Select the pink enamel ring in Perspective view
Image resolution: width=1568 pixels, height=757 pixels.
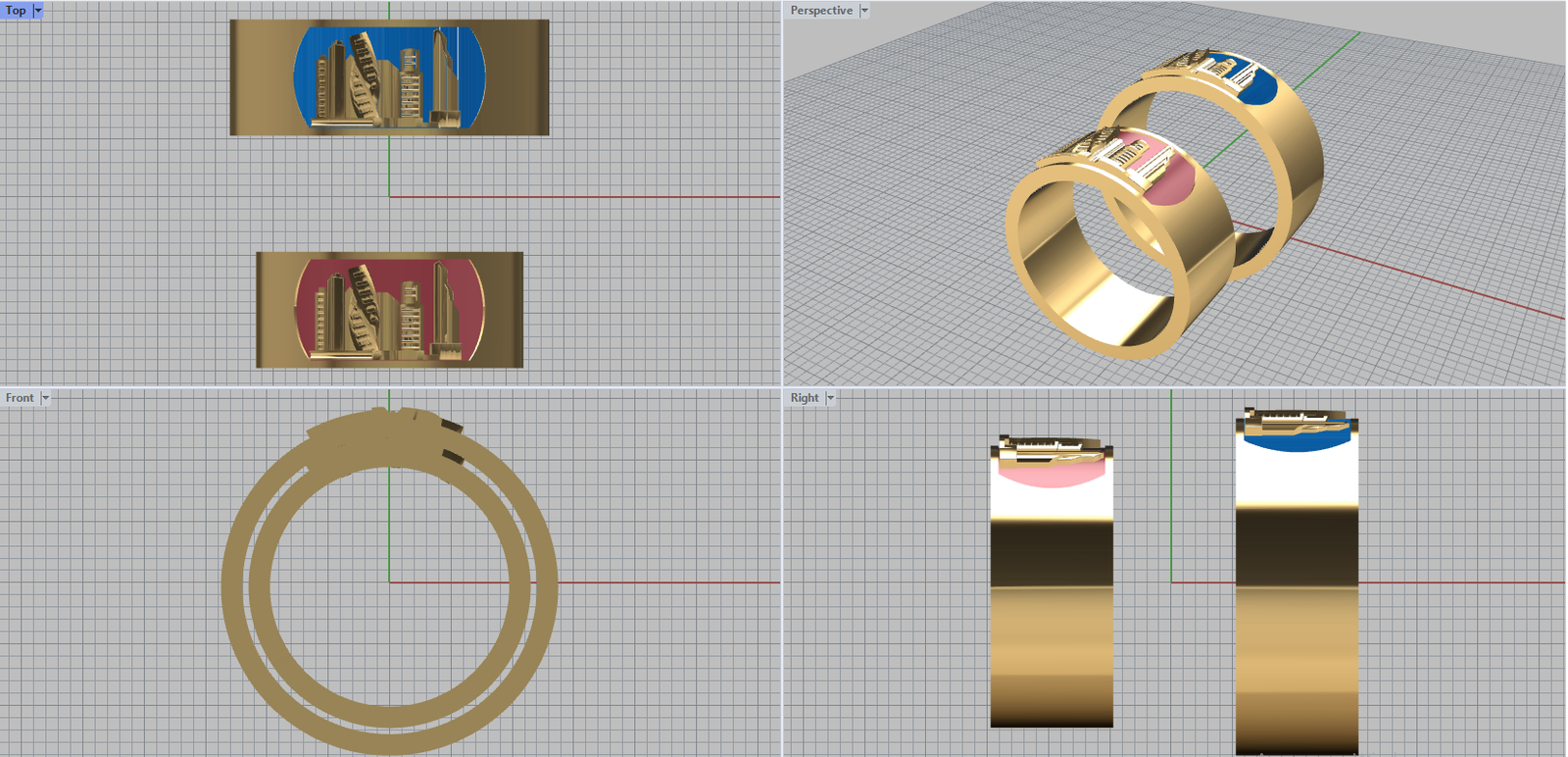click(x=1171, y=181)
